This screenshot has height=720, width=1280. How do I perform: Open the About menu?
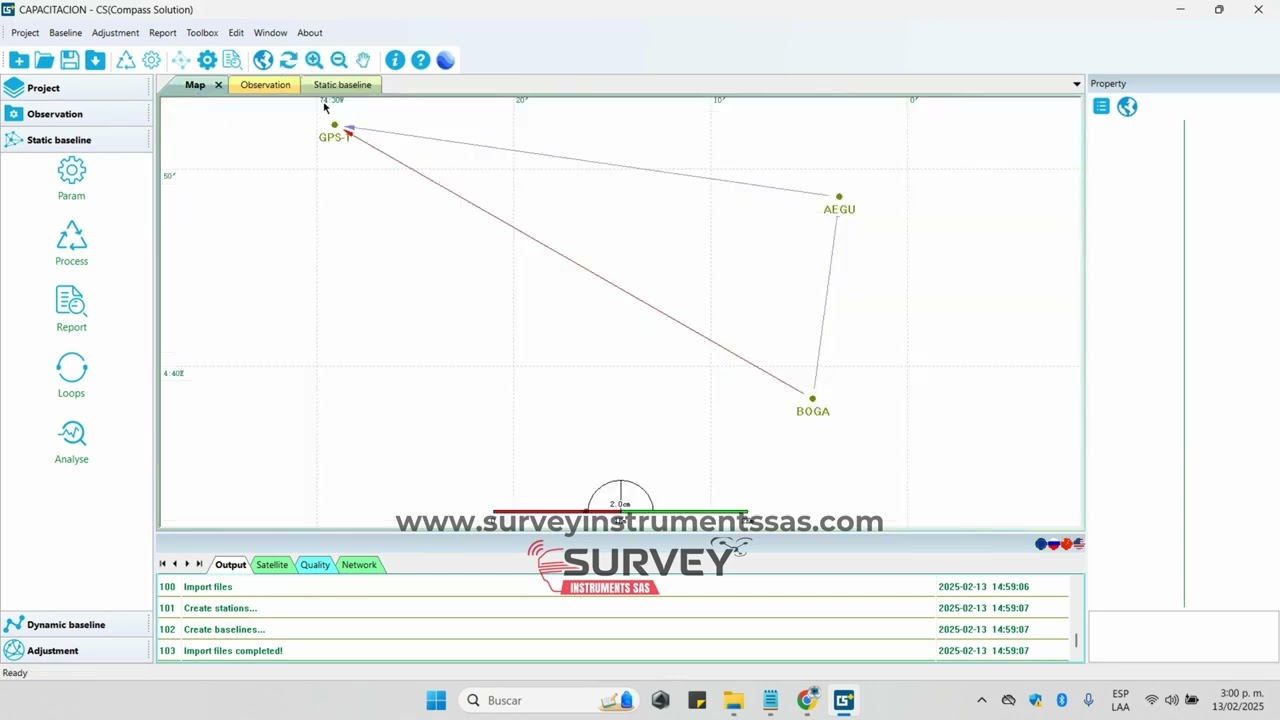pyautogui.click(x=310, y=33)
